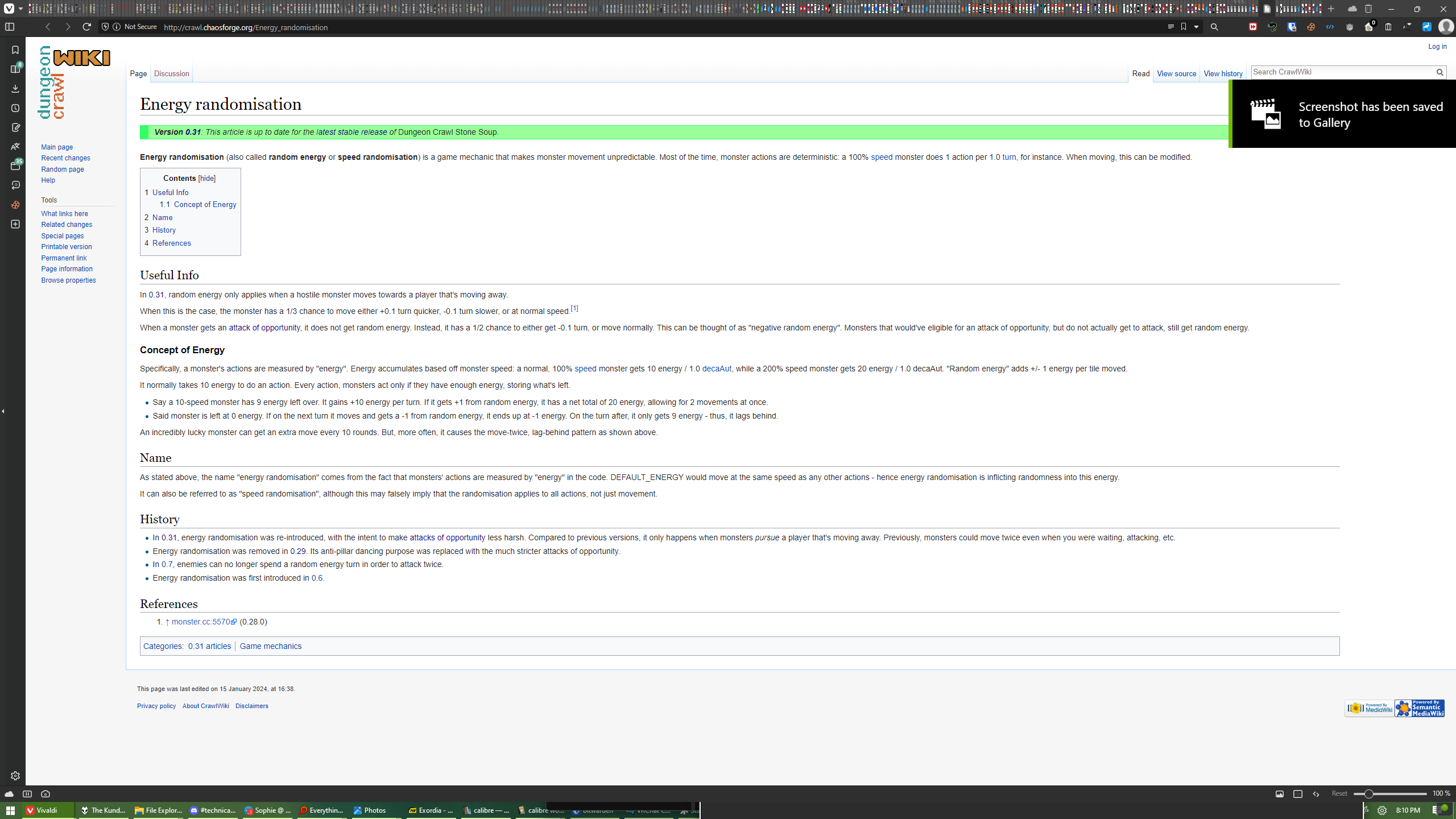1456x819 pixels.
Task: Open Vivaldi settings gear in sidebar
Action: click(15, 776)
